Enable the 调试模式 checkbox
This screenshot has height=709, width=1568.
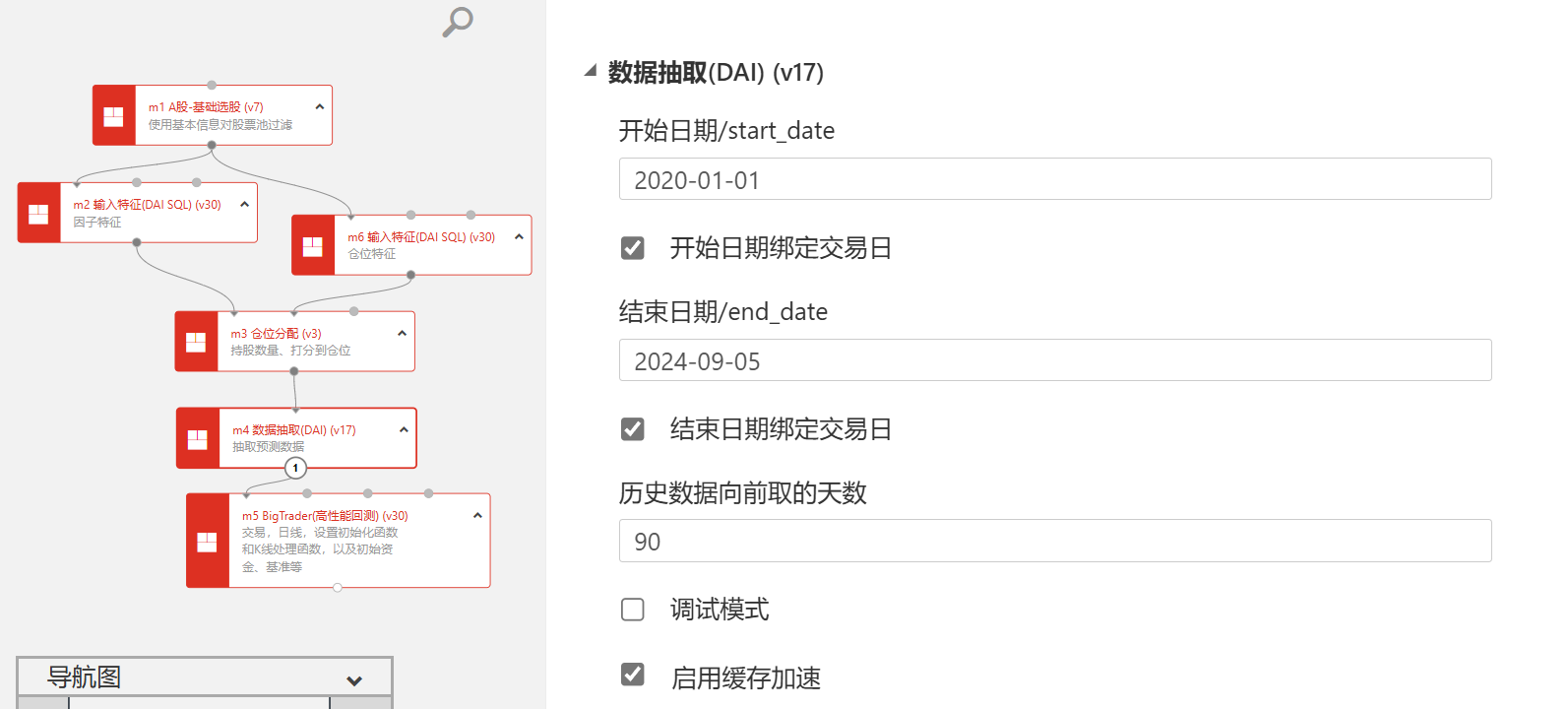[x=633, y=610]
